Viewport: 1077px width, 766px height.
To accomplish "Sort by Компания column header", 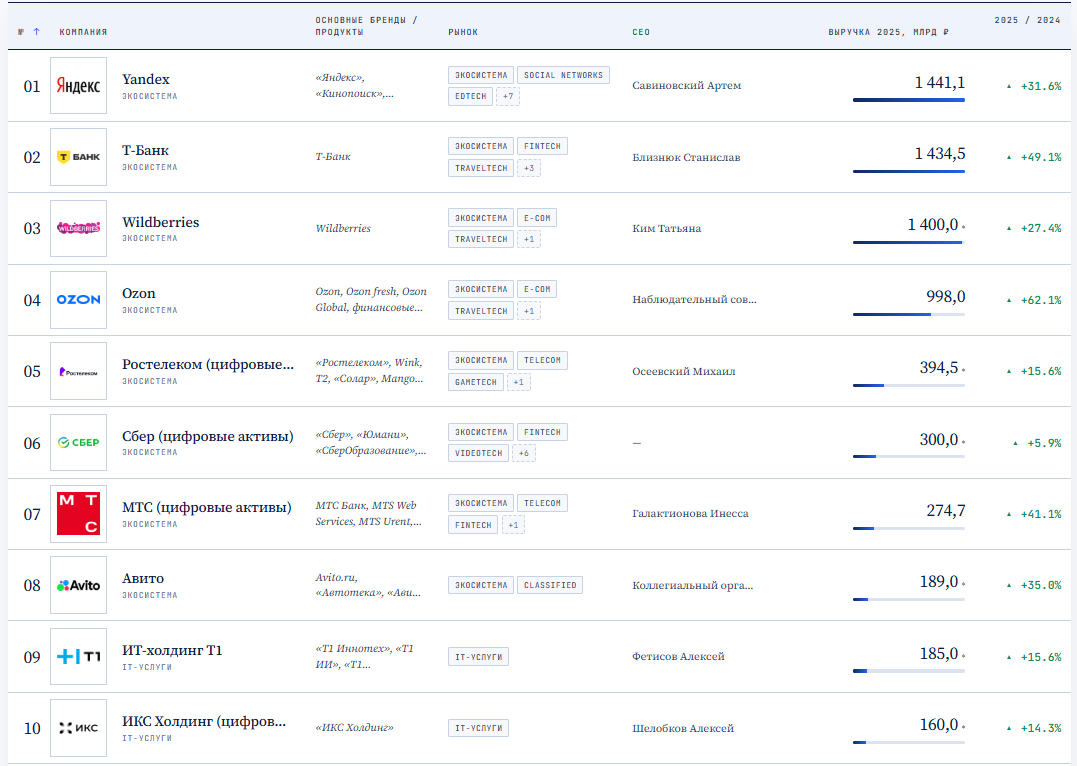I will [83, 32].
